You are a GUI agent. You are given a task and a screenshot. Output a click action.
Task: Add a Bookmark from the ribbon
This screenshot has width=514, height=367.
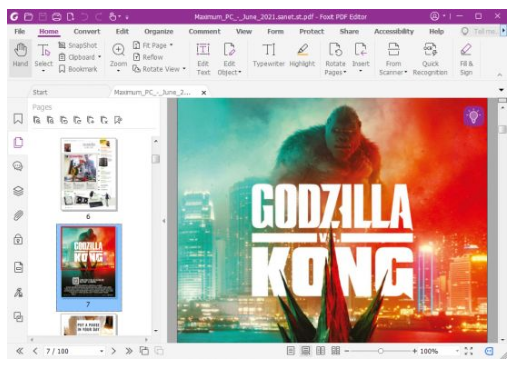tap(78, 69)
